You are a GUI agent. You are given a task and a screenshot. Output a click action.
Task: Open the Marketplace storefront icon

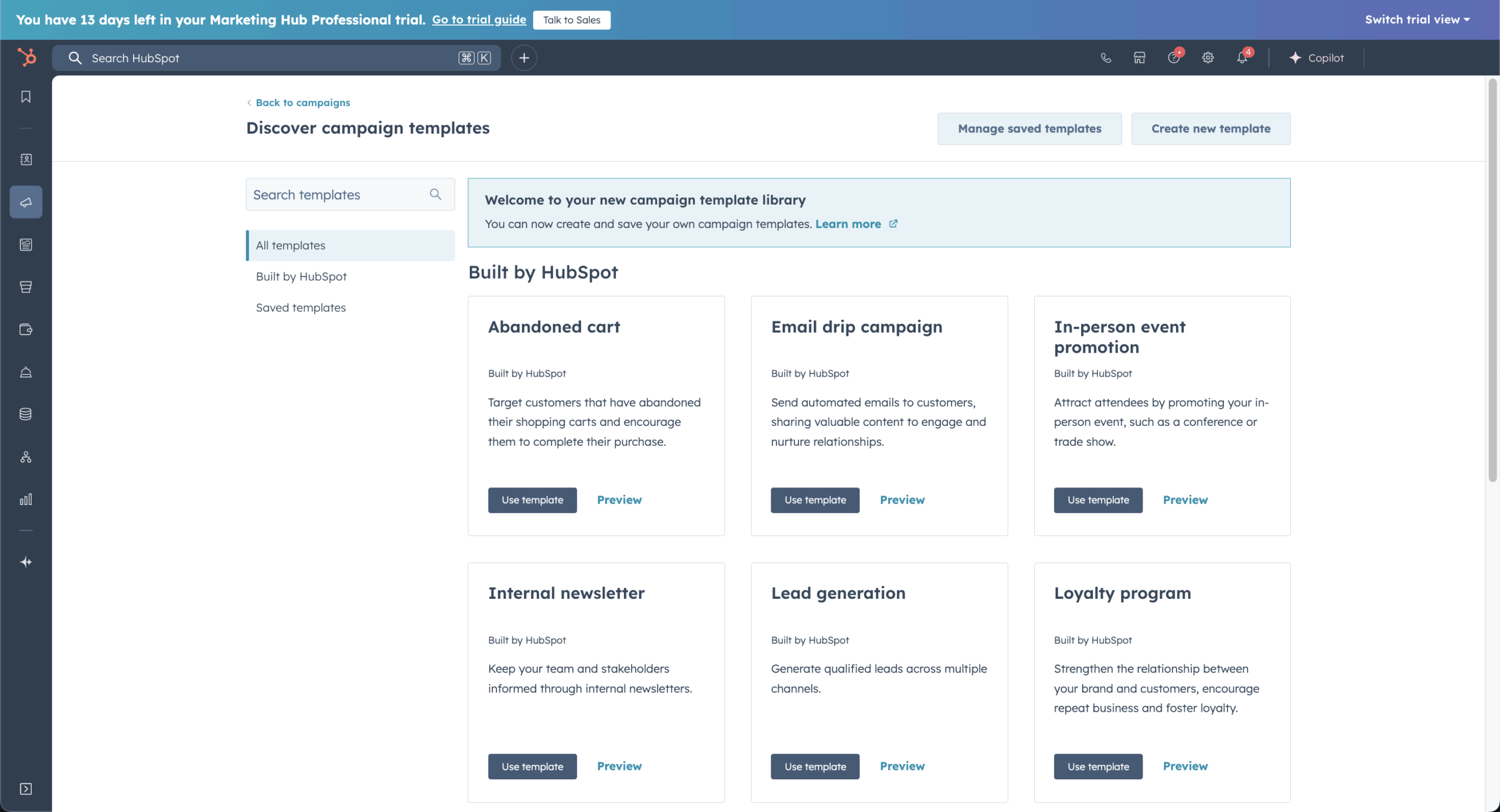pyautogui.click(x=1140, y=57)
